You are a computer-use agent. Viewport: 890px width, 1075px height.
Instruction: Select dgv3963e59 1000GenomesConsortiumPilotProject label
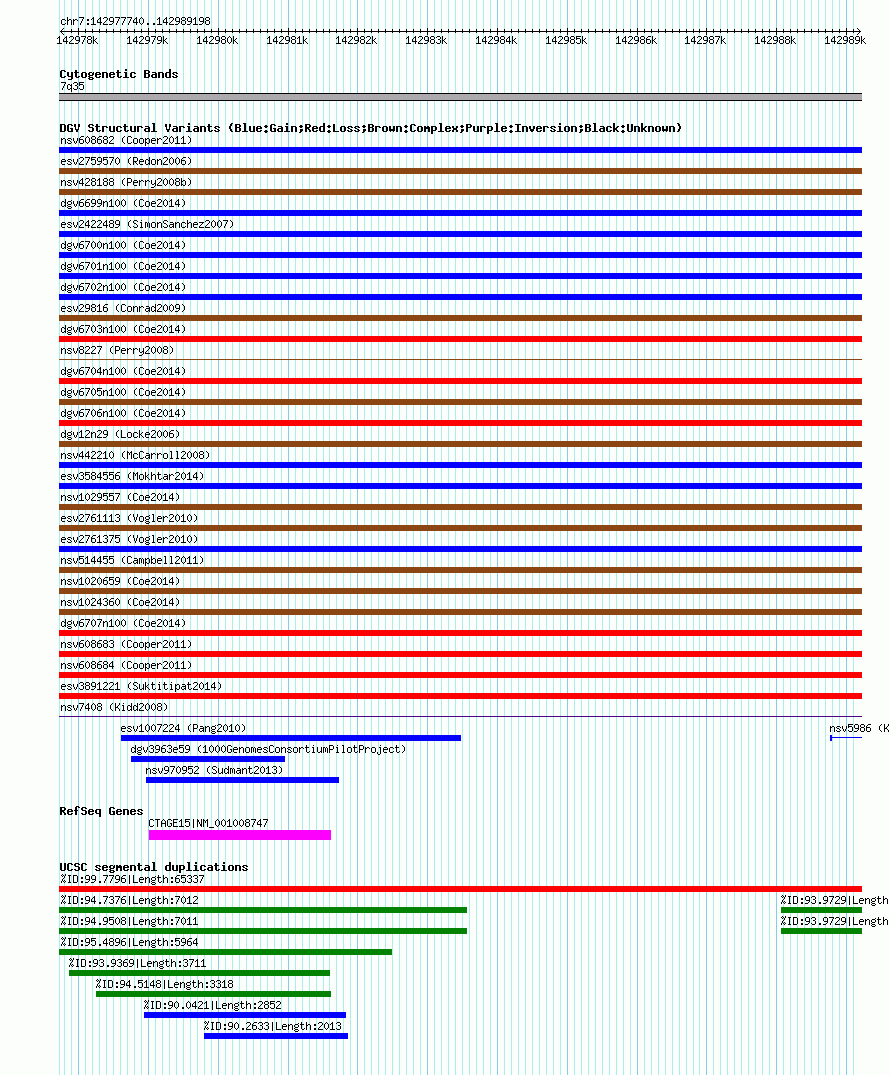click(x=268, y=749)
